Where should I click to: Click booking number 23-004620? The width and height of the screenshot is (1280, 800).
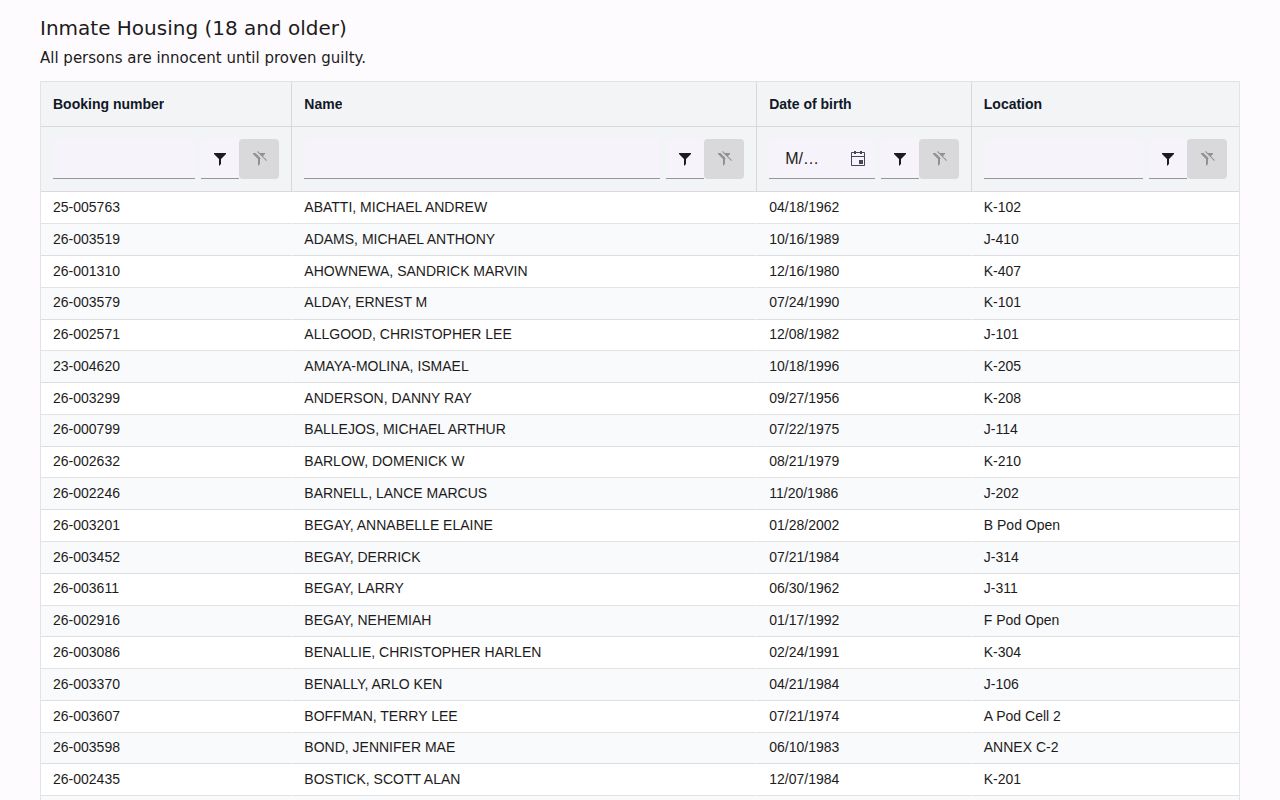coord(86,366)
